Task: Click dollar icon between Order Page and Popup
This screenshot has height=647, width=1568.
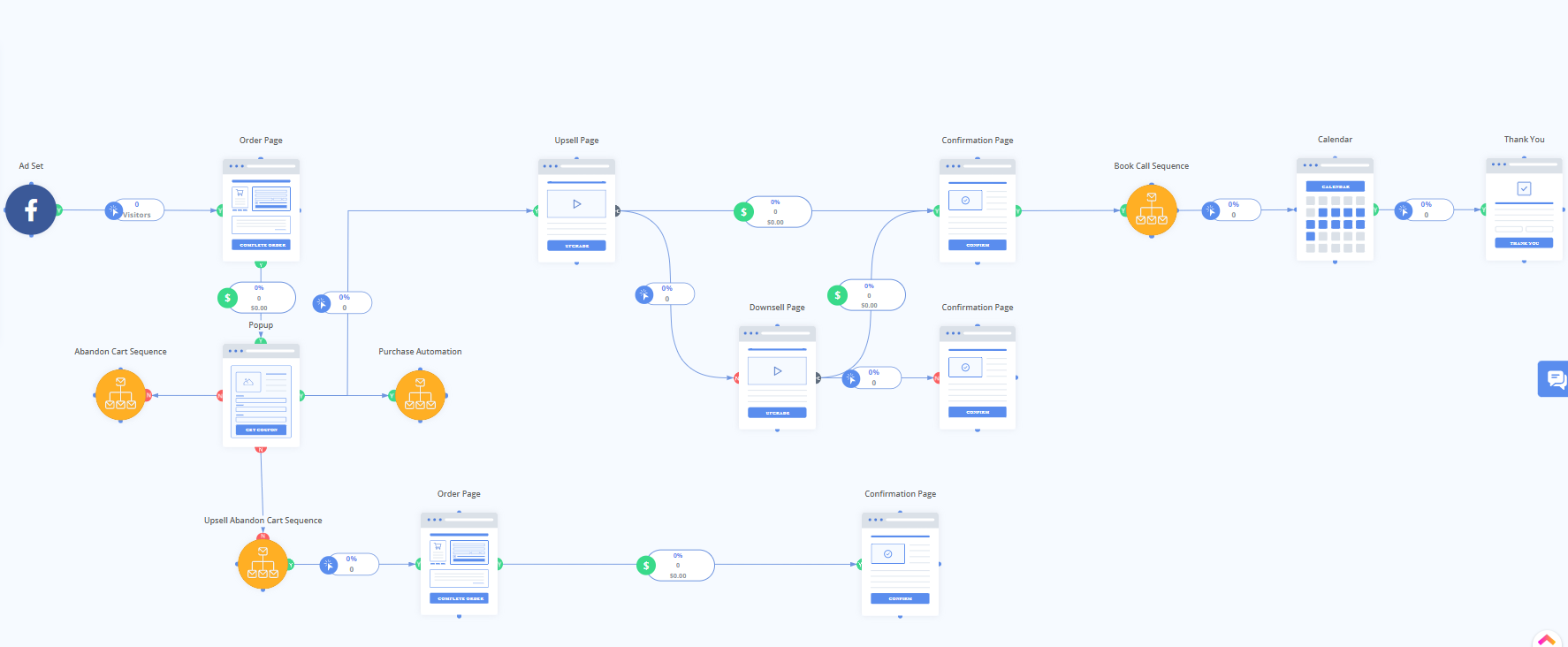Action: pos(228,298)
